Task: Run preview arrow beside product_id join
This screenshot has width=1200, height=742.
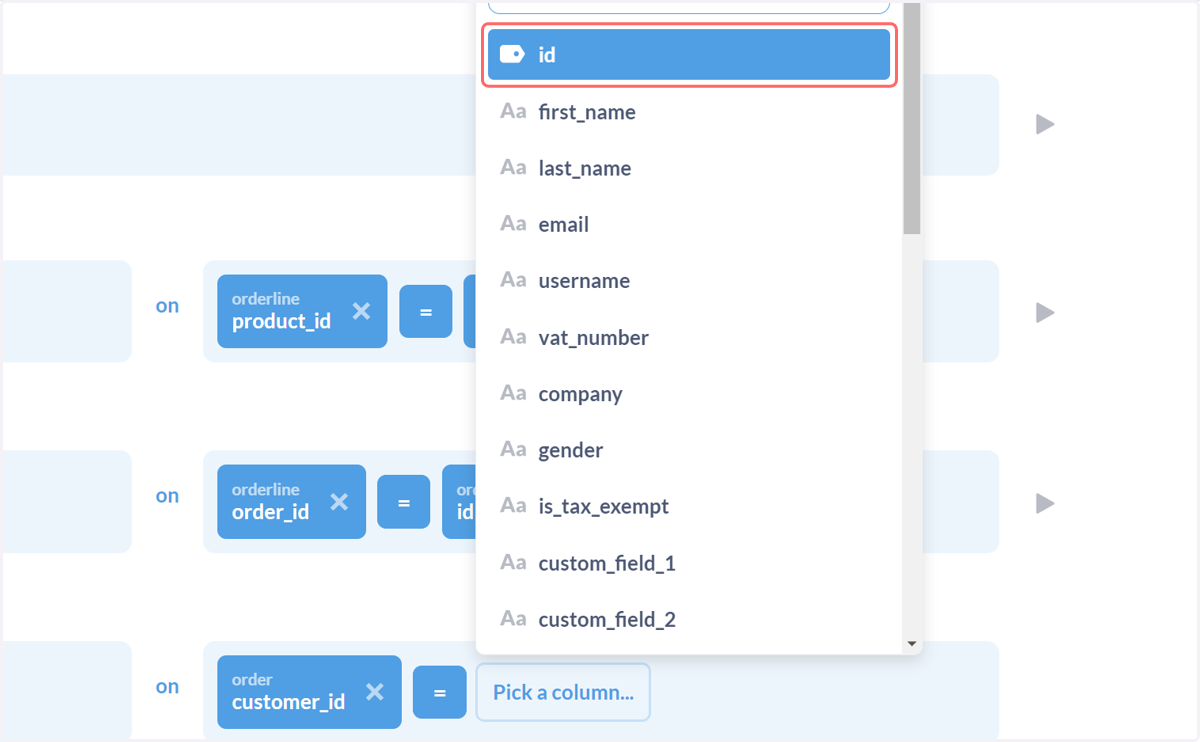Action: click(x=1045, y=312)
